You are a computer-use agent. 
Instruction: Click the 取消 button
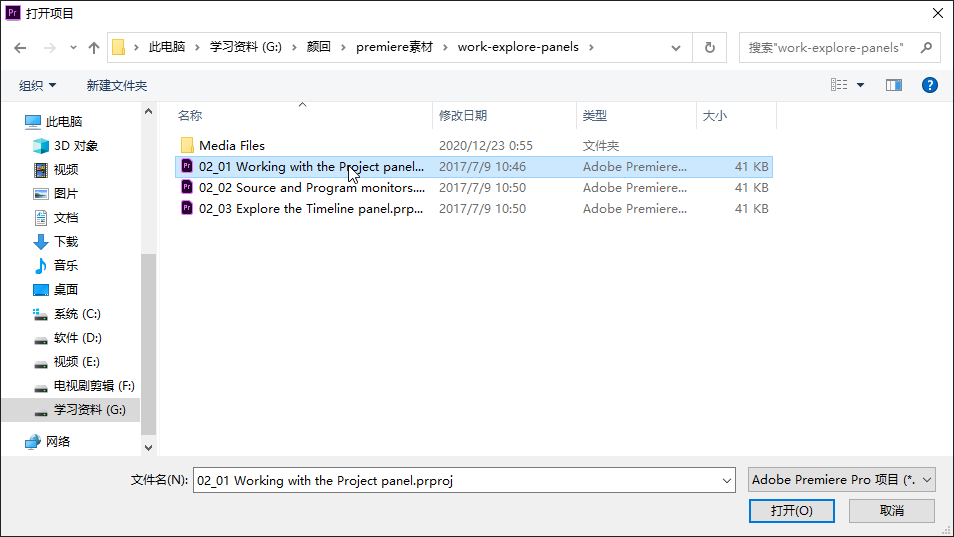click(x=892, y=511)
